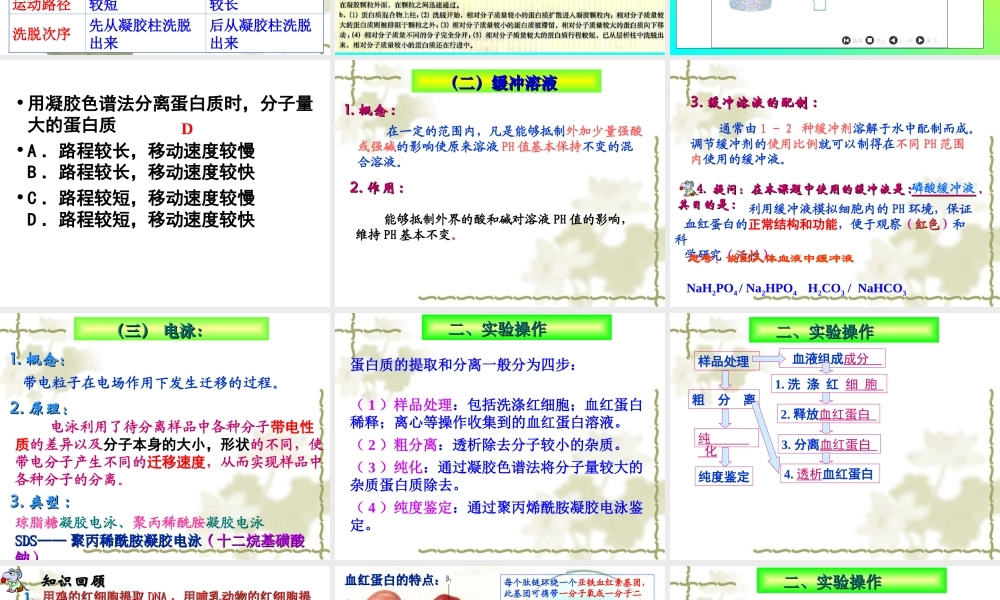Click the NaH2PO4 / Na2HPO4 formula text
Viewport: 1000px width, 600px height.
(x=745, y=289)
